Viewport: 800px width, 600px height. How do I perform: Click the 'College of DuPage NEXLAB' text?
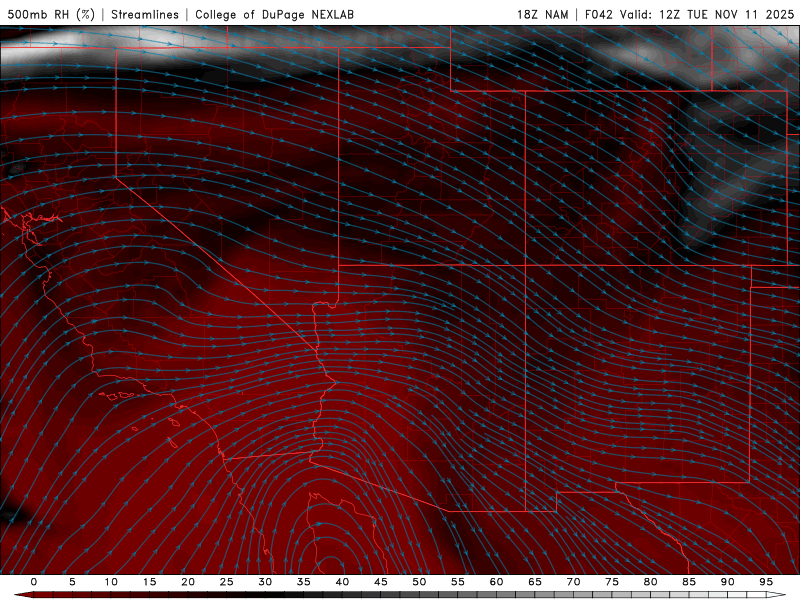tap(274, 14)
